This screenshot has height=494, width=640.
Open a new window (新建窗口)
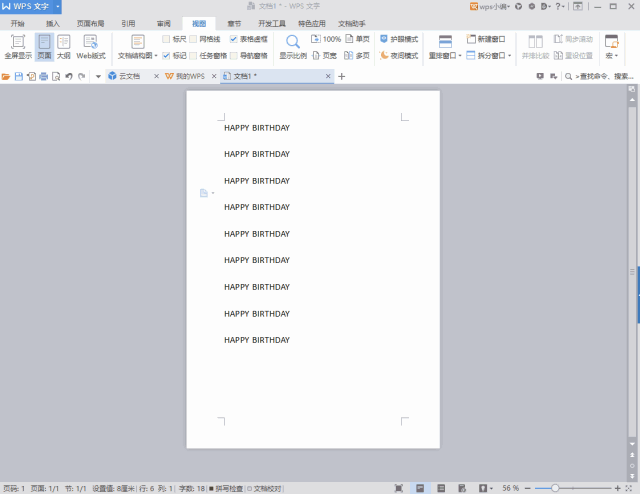pyautogui.click(x=486, y=39)
